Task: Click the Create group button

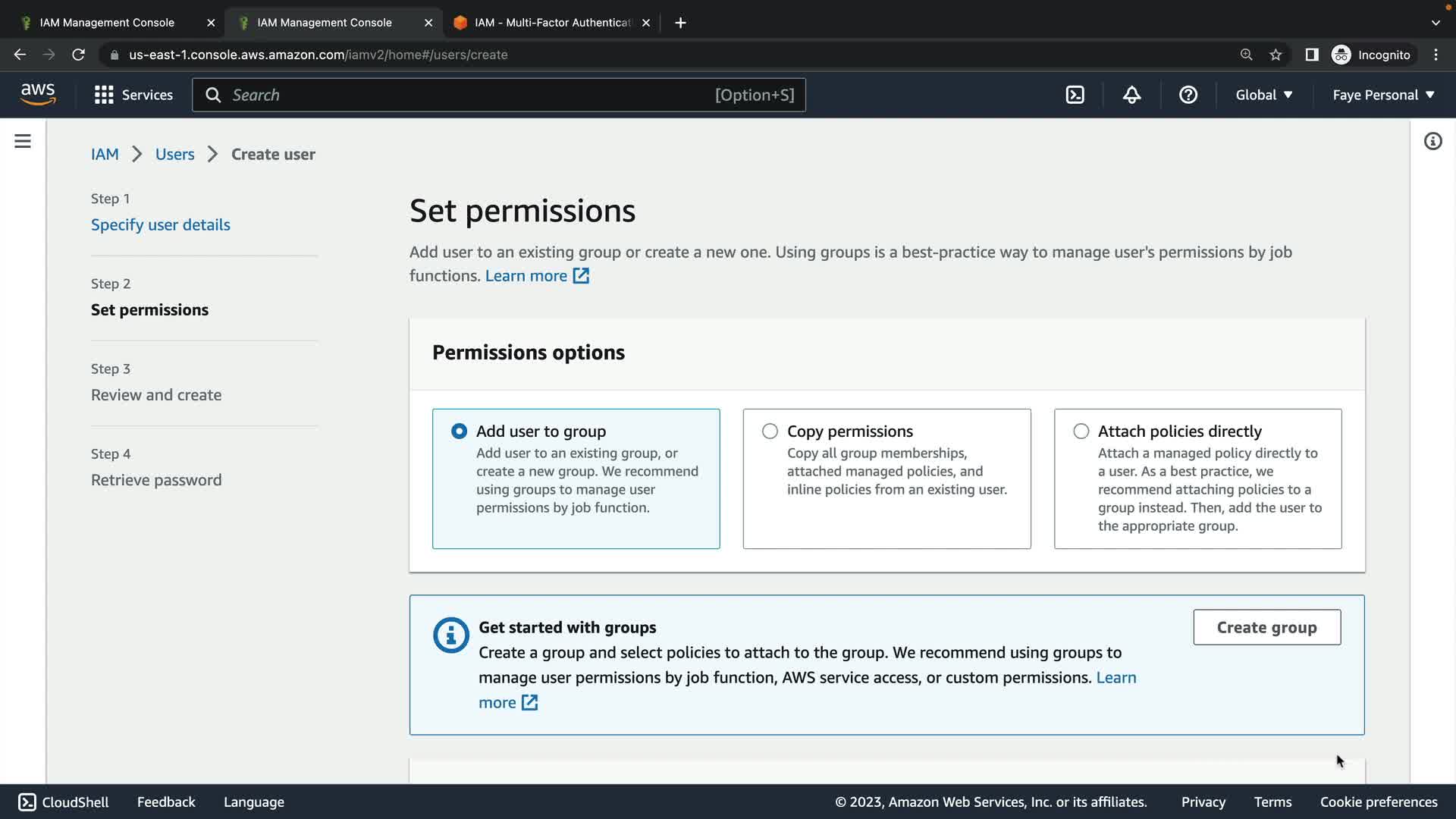Action: click(1266, 627)
